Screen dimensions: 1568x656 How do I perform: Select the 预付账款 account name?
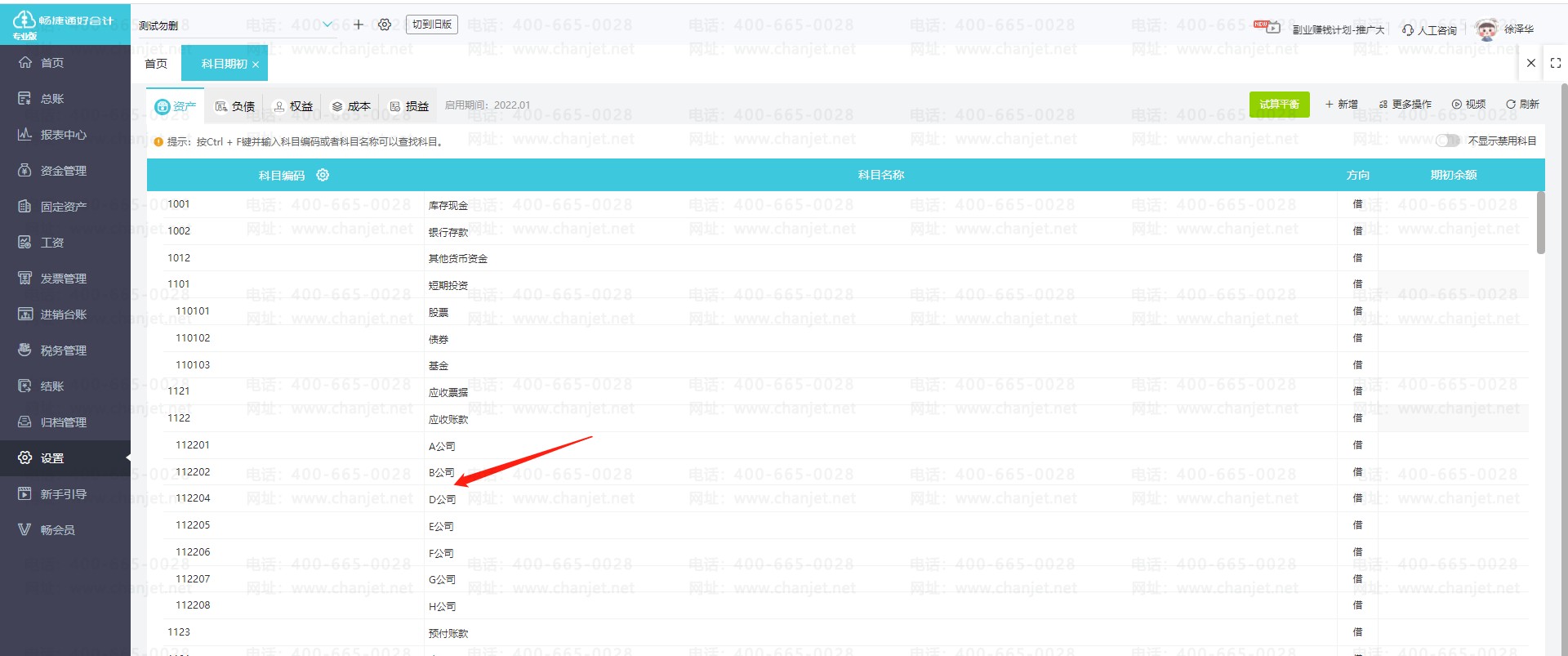[x=448, y=633]
